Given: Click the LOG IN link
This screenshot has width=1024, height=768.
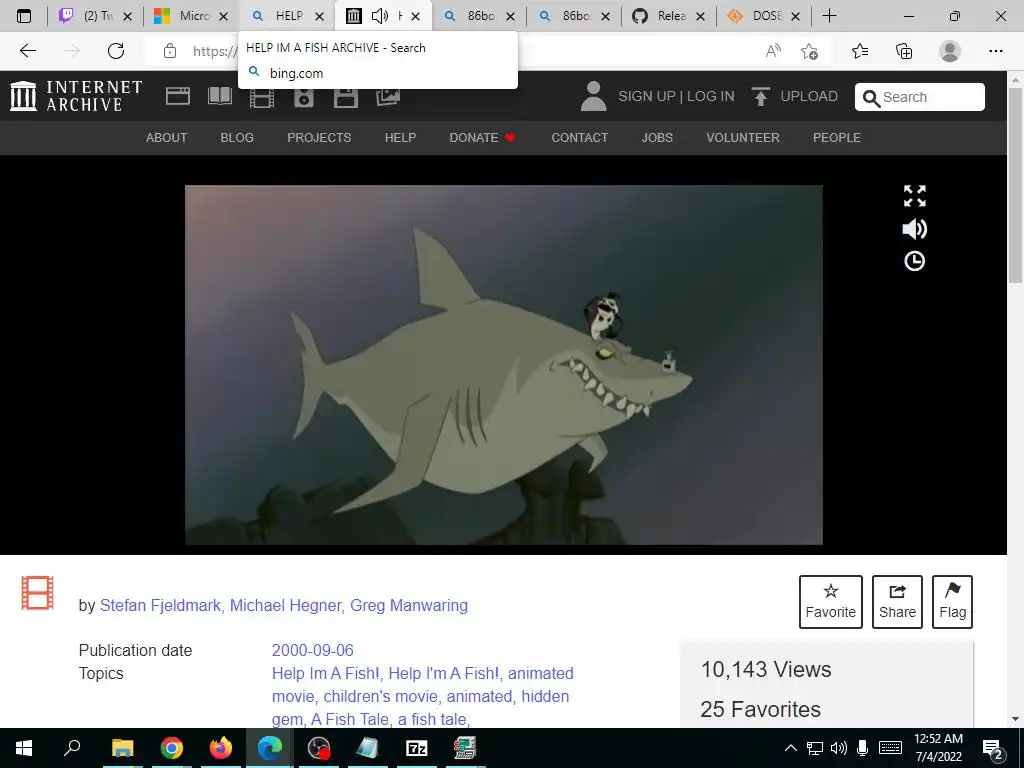Looking at the screenshot, I should click(x=711, y=97).
